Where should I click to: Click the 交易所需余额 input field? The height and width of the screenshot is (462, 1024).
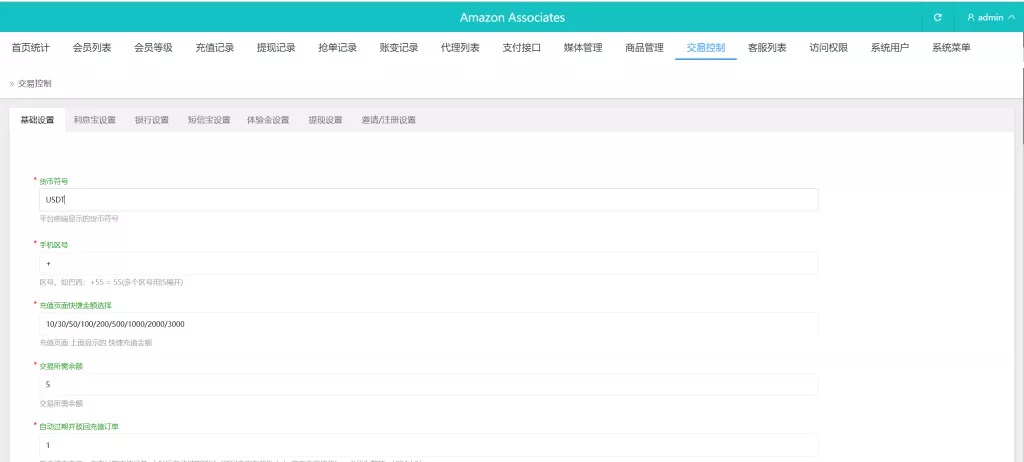click(x=428, y=385)
